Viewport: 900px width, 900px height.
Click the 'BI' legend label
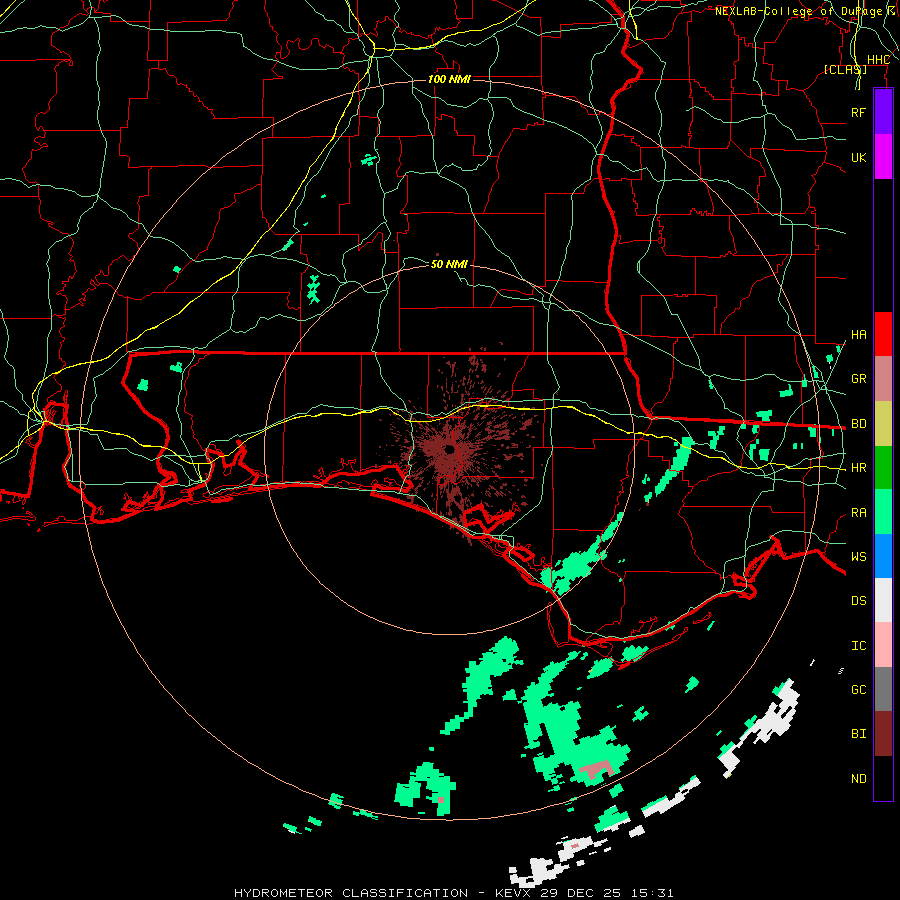point(858,734)
